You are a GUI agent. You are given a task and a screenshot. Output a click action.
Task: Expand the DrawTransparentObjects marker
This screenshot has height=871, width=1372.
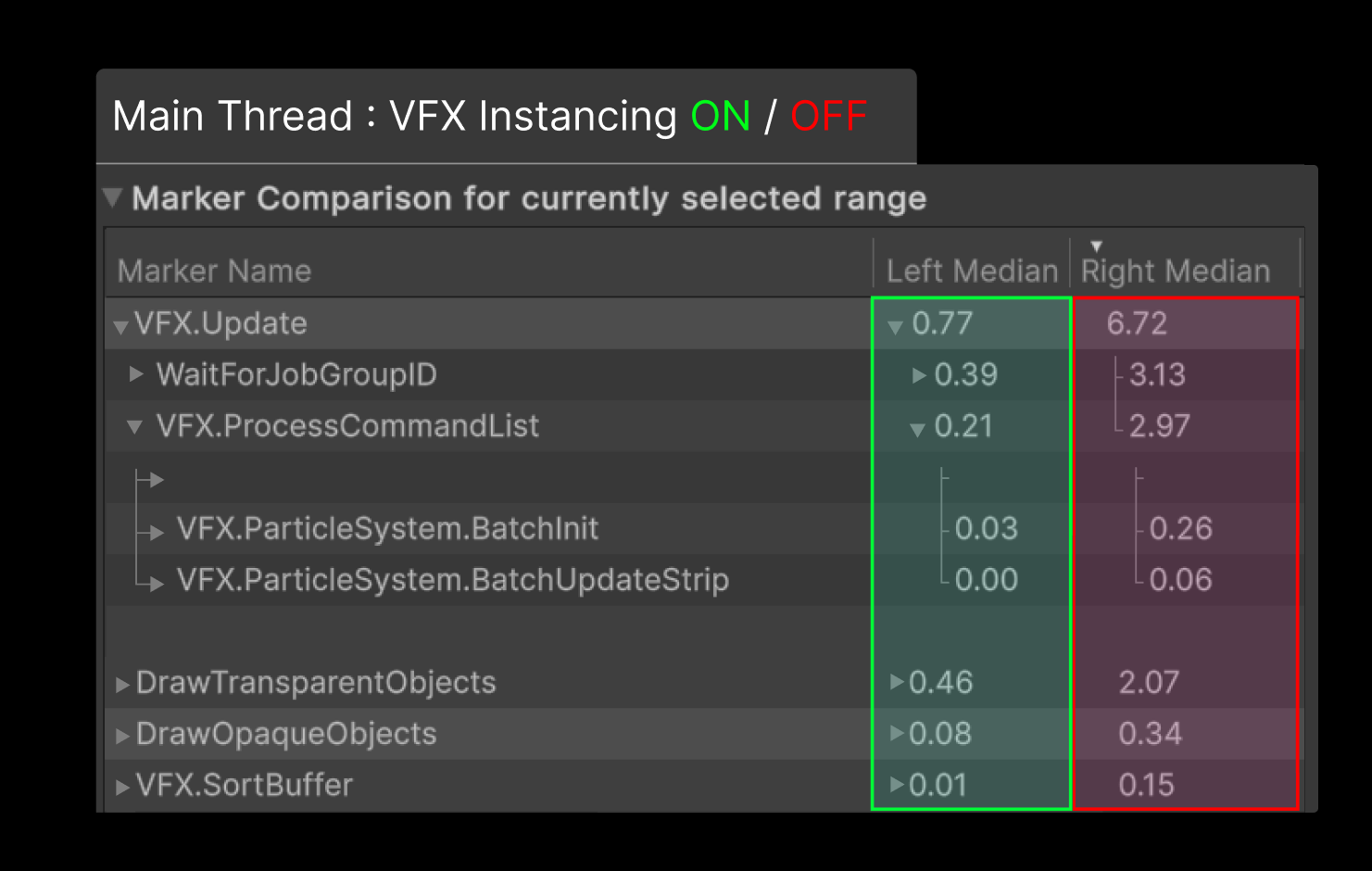pos(122,685)
